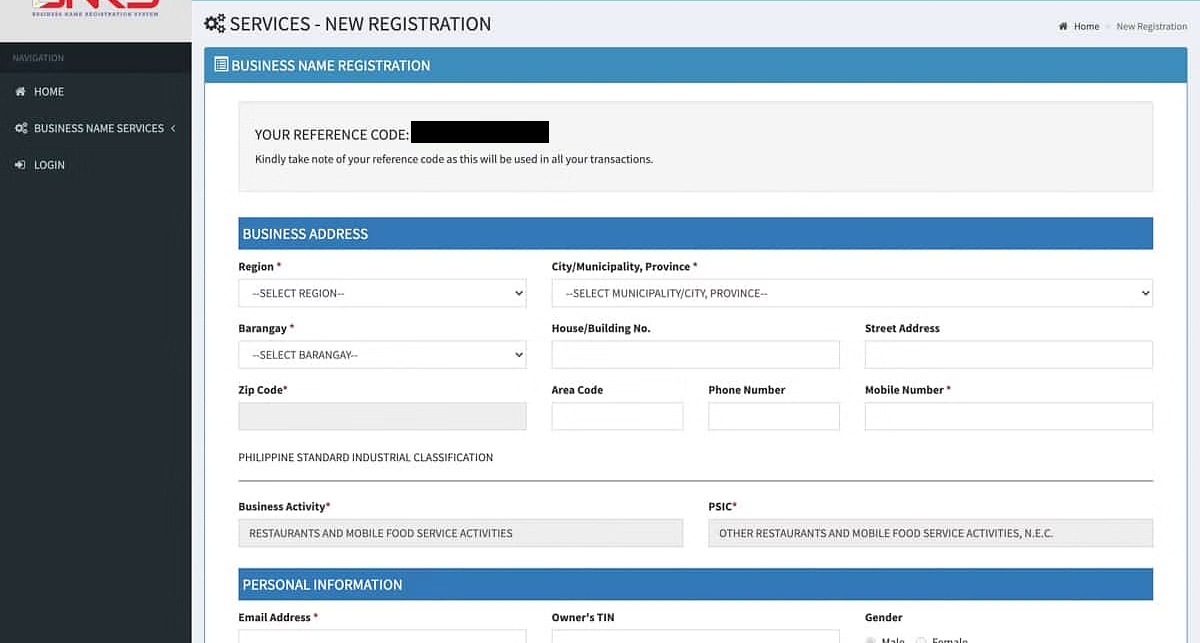Click the Home breadcrumb link
1200x643 pixels.
click(1086, 26)
